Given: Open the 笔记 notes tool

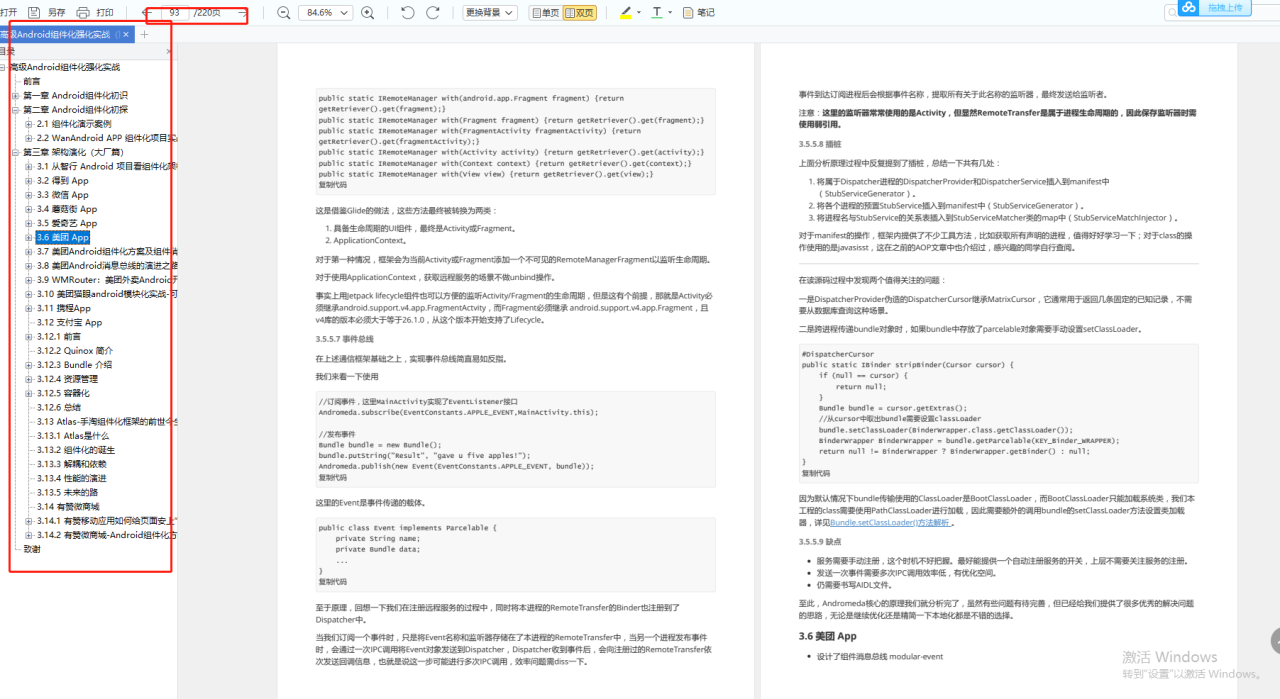Looking at the screenshot, I should coord(699,12).
